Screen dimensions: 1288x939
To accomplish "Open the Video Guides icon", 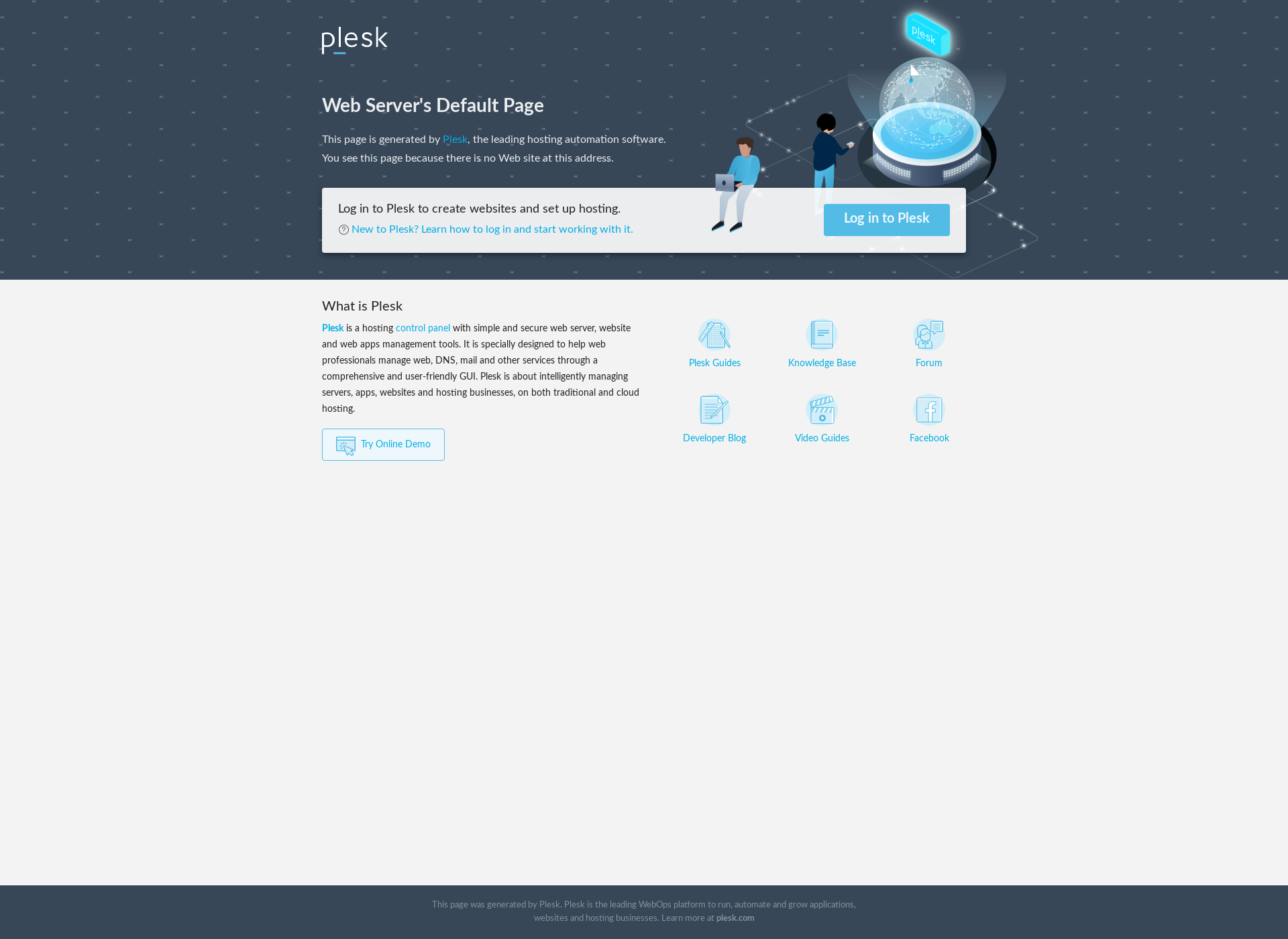I will click(822, 409).
